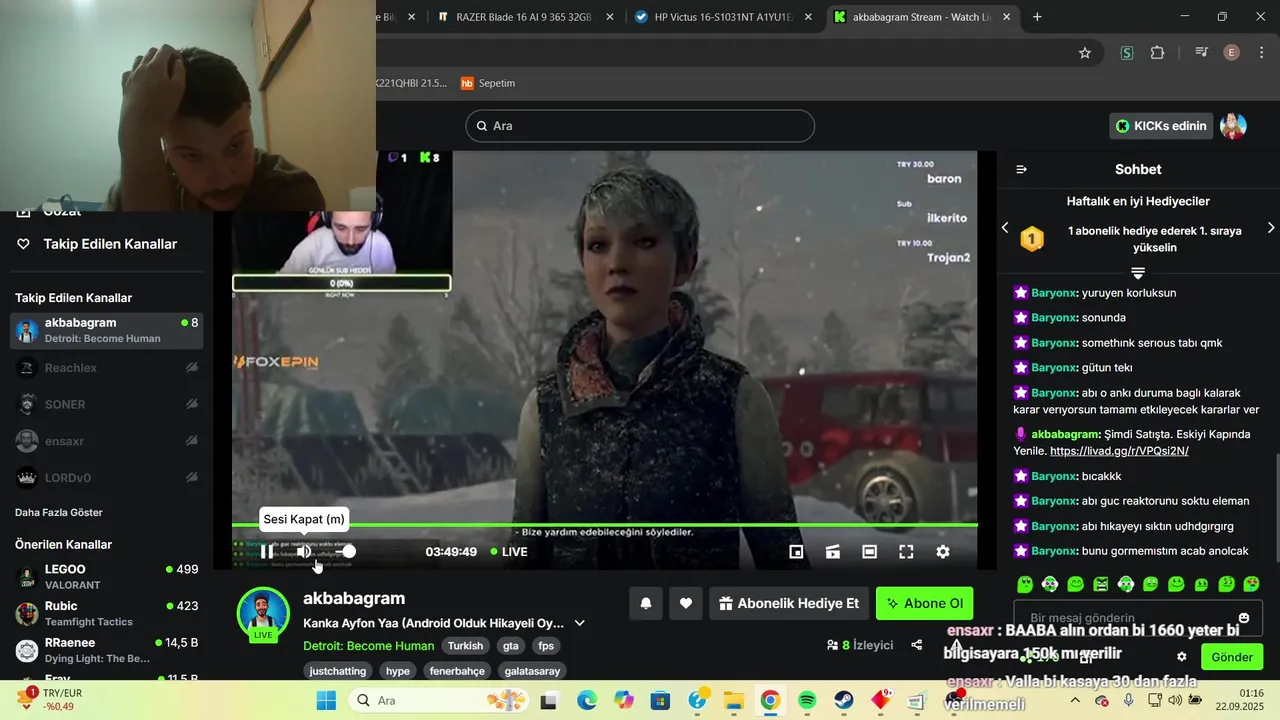Image resolution: width=1280 pixels, height=720 pixels.
Task: Select the Turkish language tag
Action: coord(465,646)
